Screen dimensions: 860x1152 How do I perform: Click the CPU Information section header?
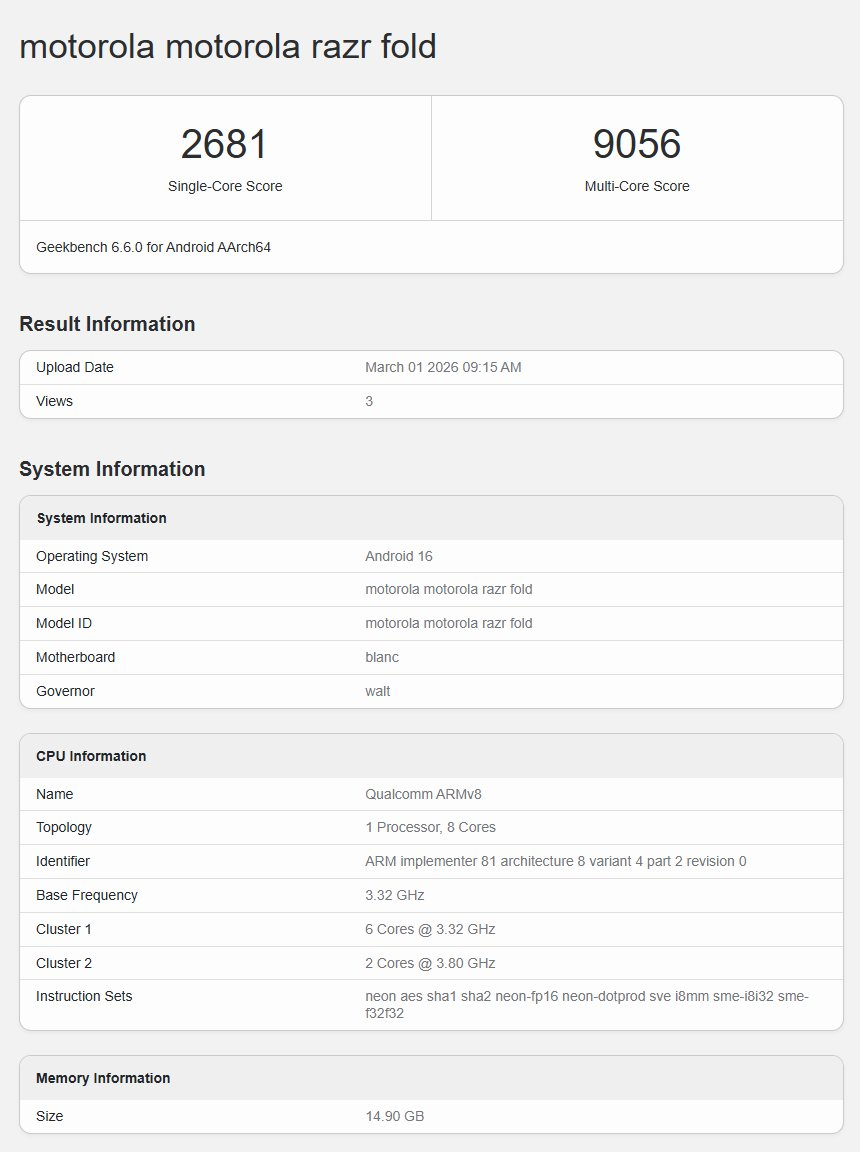pos(90,755)
